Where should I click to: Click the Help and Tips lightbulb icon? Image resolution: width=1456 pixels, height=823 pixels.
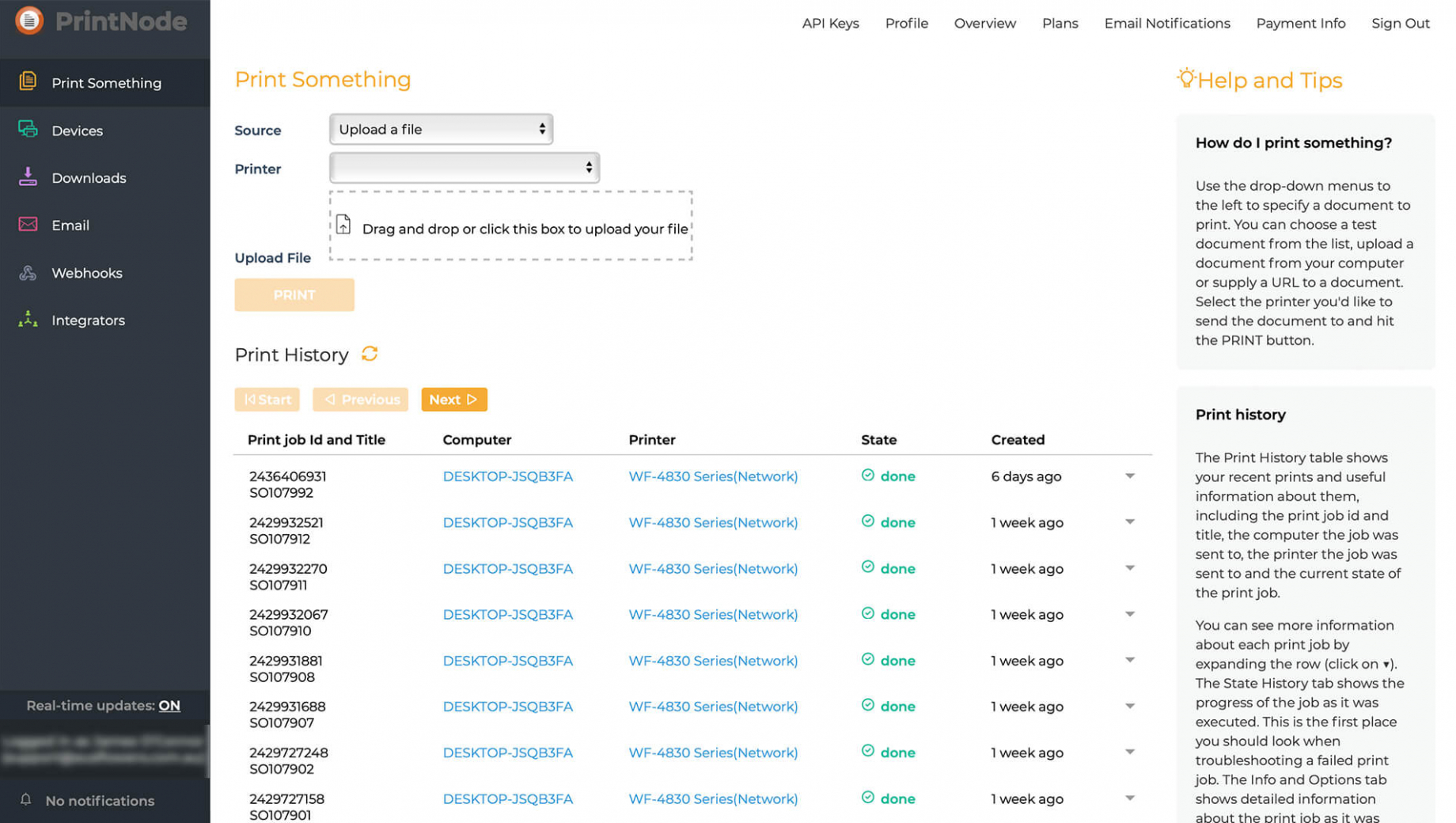pyautogui.click(x=1185, y=78)
